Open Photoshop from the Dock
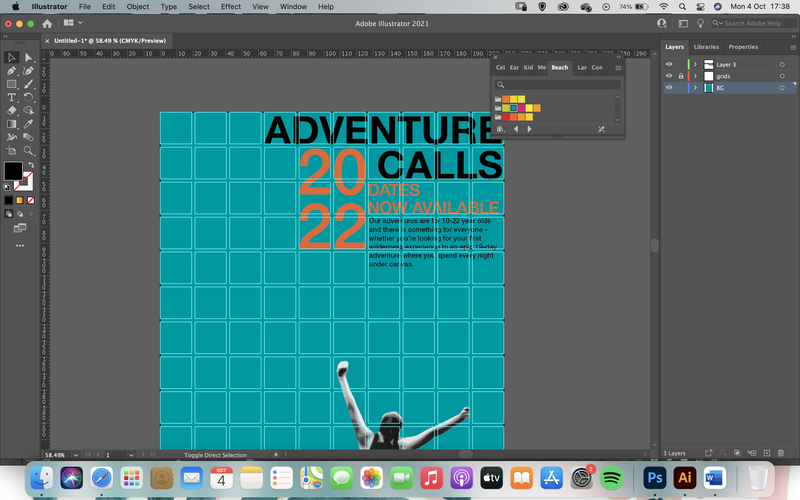This screenshot has width=800, height=500. click(655, 479)
